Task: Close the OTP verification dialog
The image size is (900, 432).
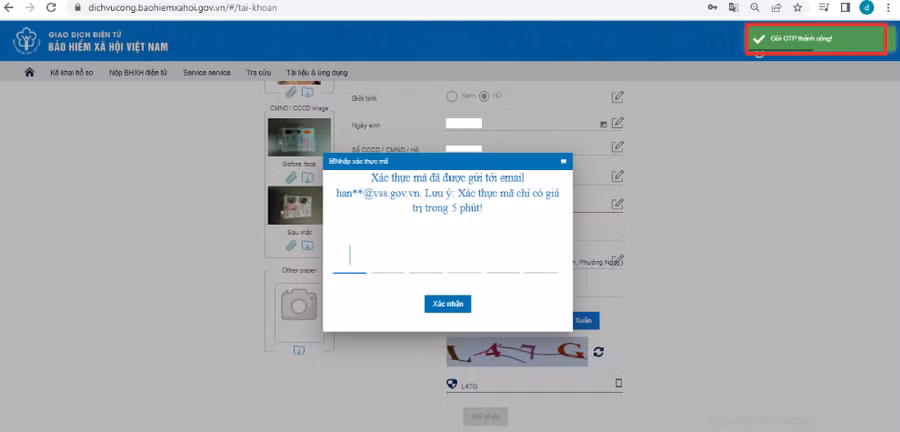Action: tap(563, 160)
